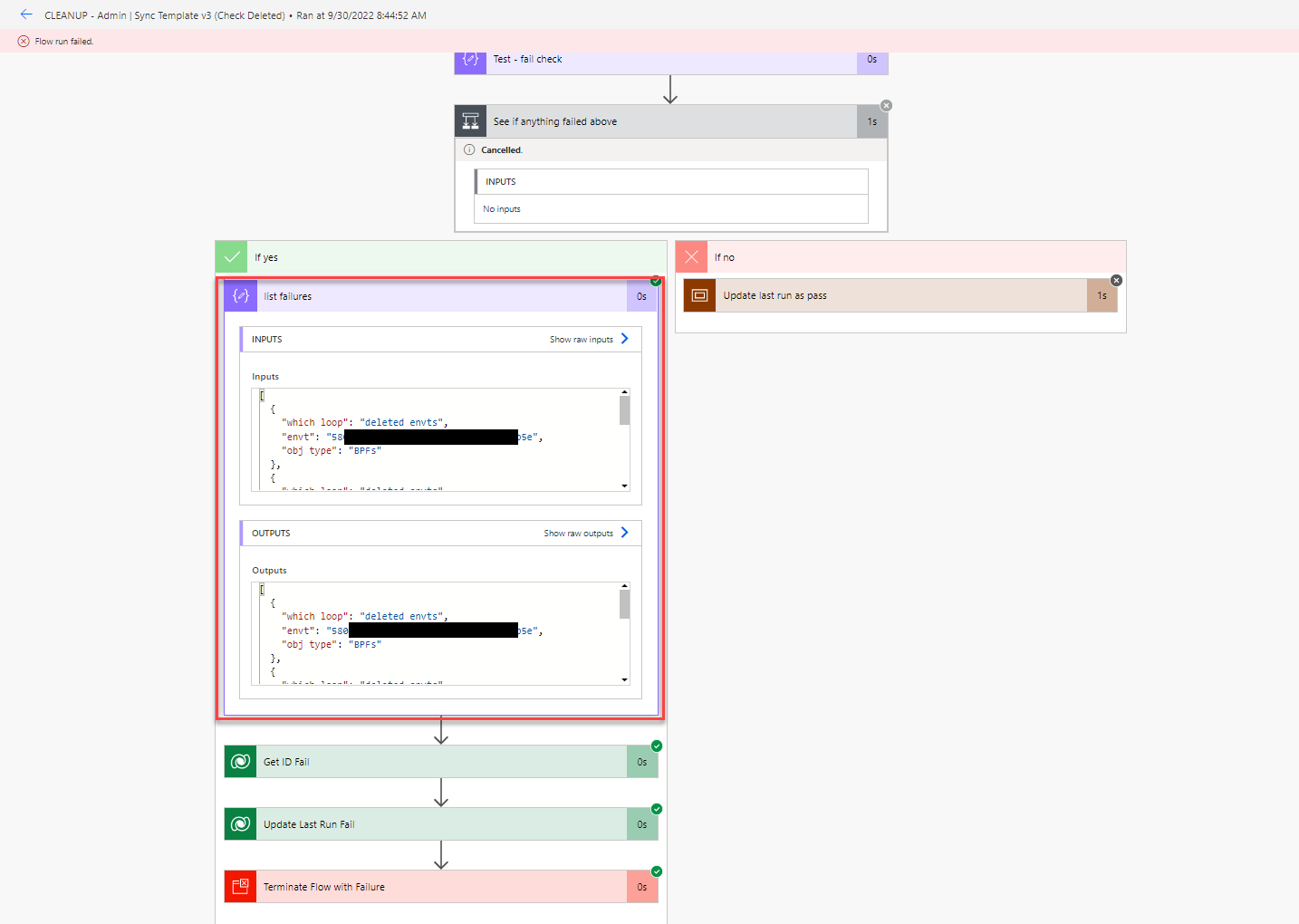Click success badge on Terminate Flow with Failure
Screen dimensions: 1299x924
point(657,871)
